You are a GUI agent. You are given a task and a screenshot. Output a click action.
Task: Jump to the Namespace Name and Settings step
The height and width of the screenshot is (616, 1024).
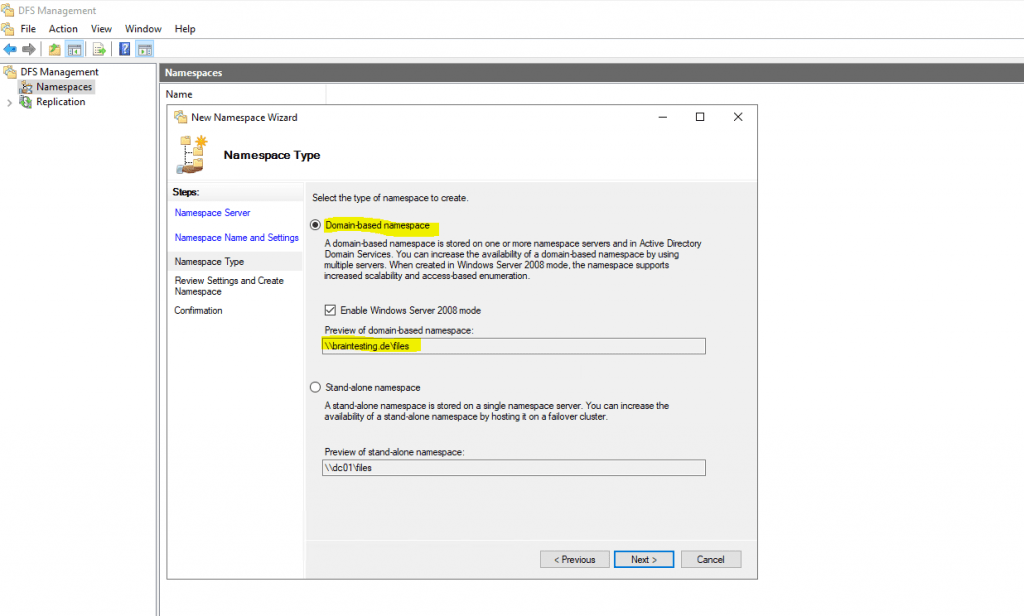[x=236, y=238]
